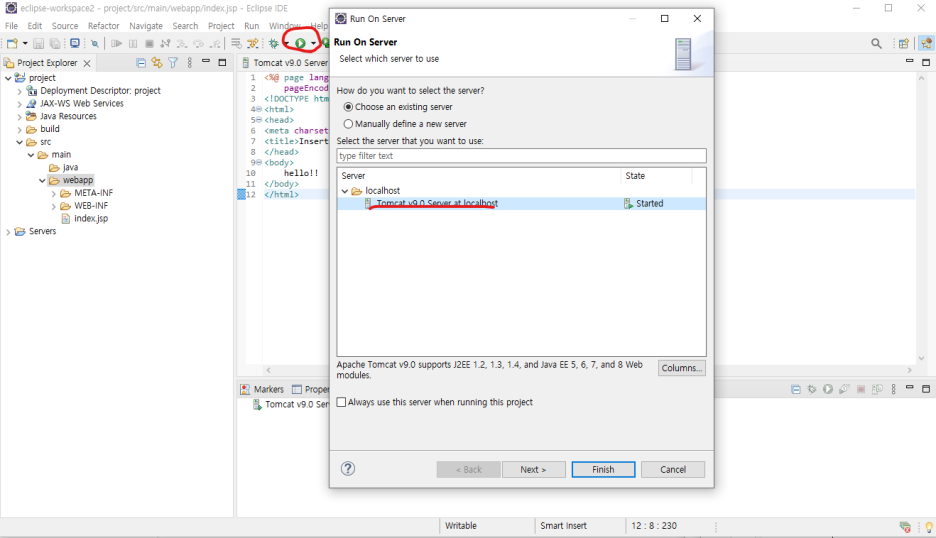Click the Suspend debug toolbar icon

click(x=133, y=43)
